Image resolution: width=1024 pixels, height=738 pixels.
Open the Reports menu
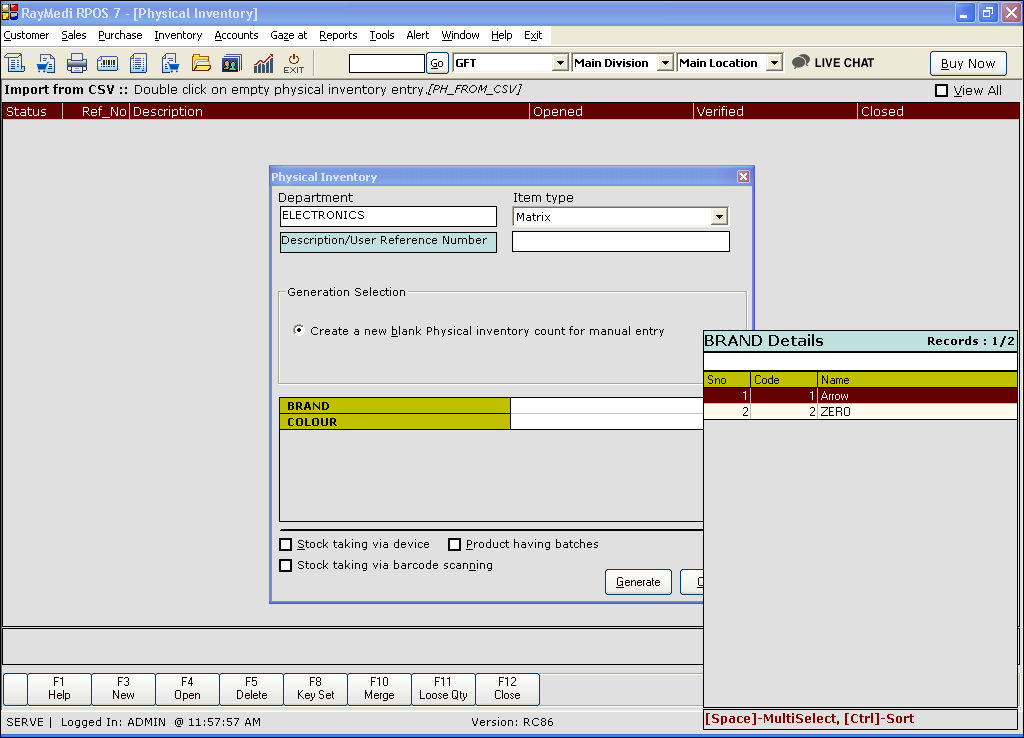(338, 35)
